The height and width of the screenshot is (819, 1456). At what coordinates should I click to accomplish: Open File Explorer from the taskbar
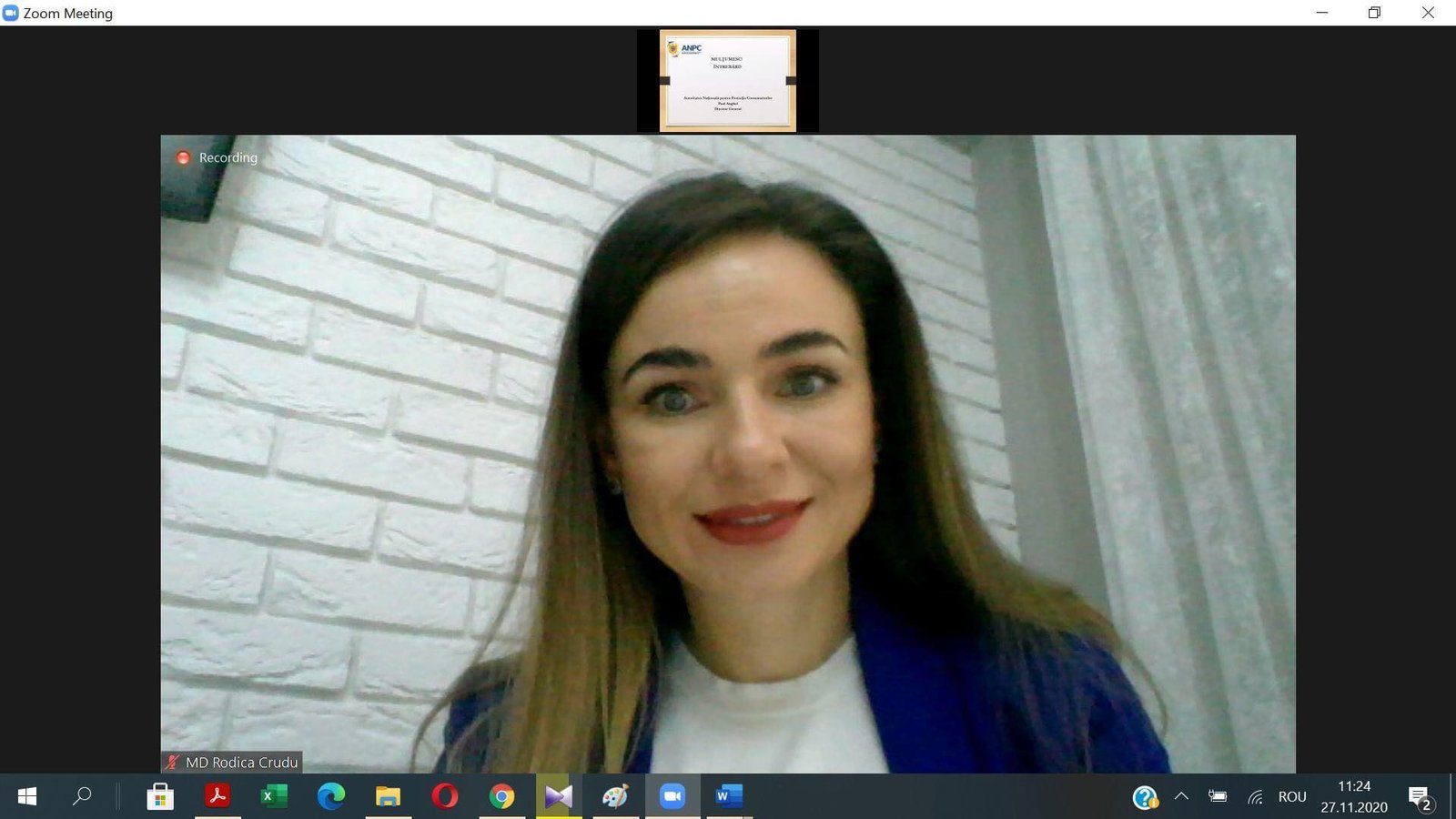pos(388,796)
